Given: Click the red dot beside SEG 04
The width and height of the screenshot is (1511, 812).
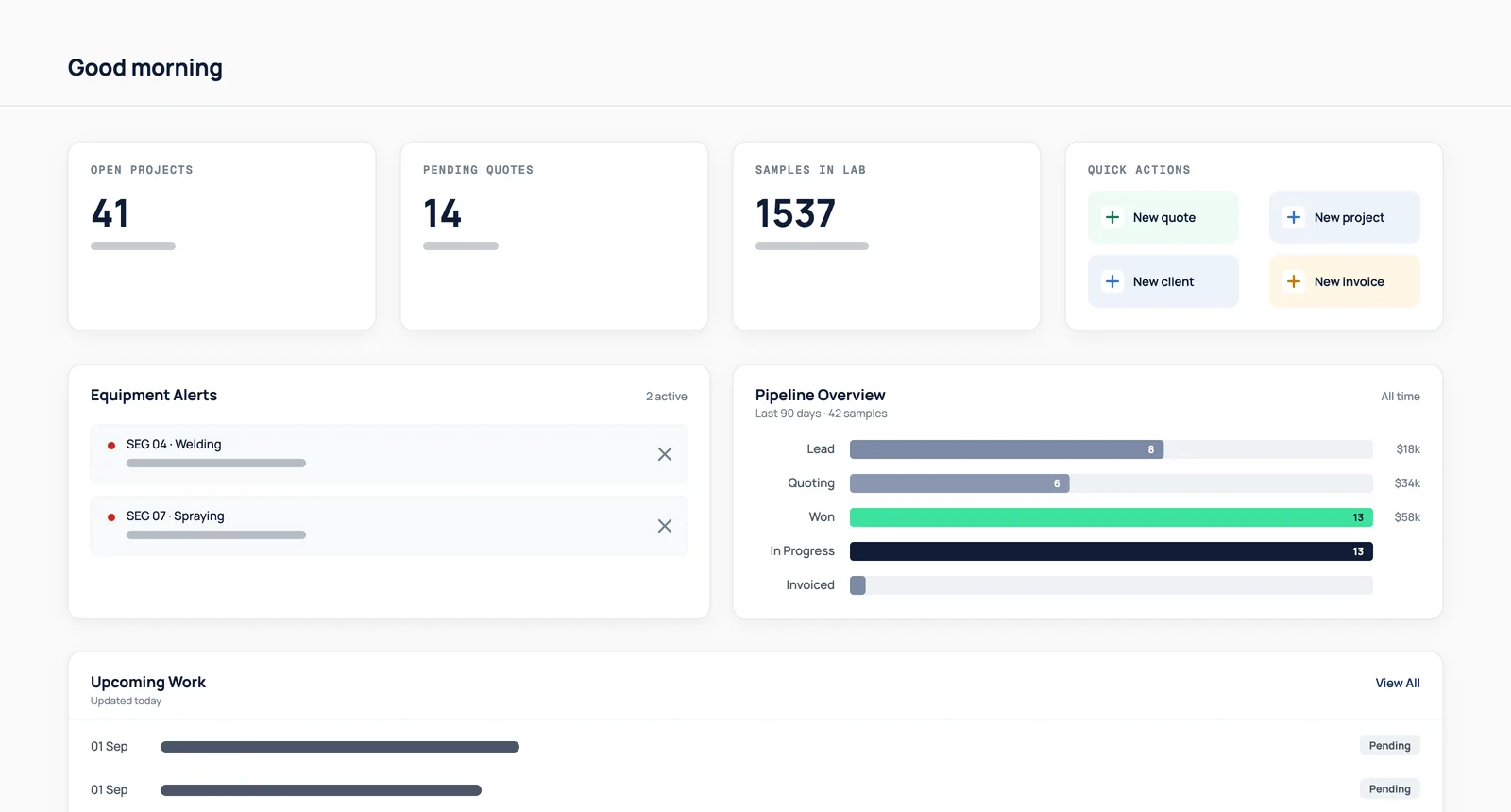Looking at the screenshot, I should 111,445.
